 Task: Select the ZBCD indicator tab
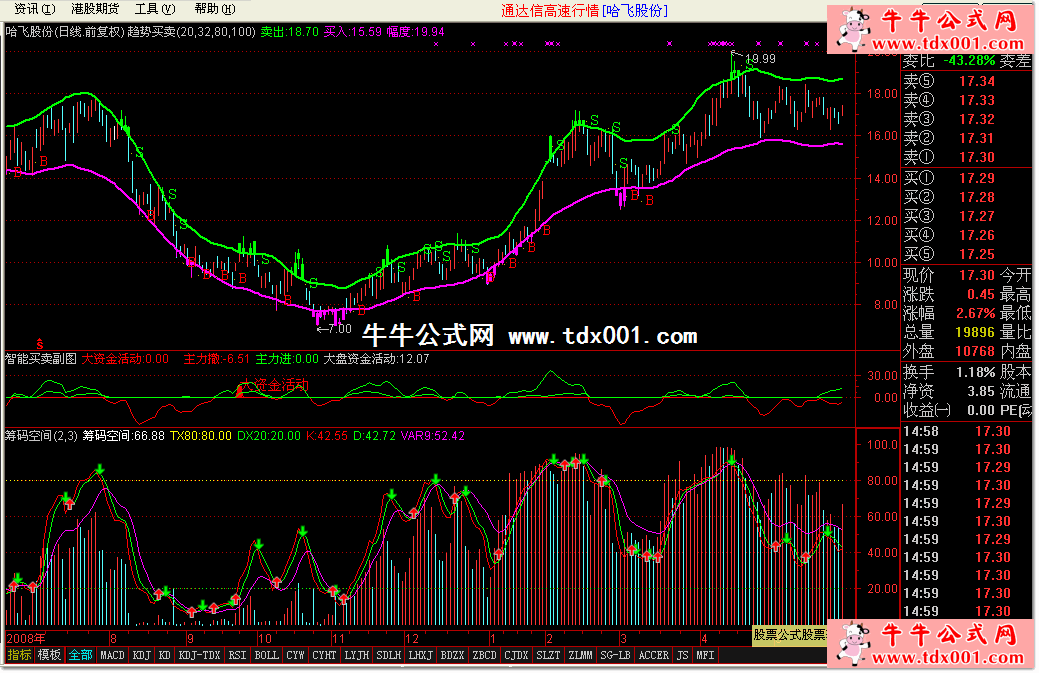tap(484, 655)
